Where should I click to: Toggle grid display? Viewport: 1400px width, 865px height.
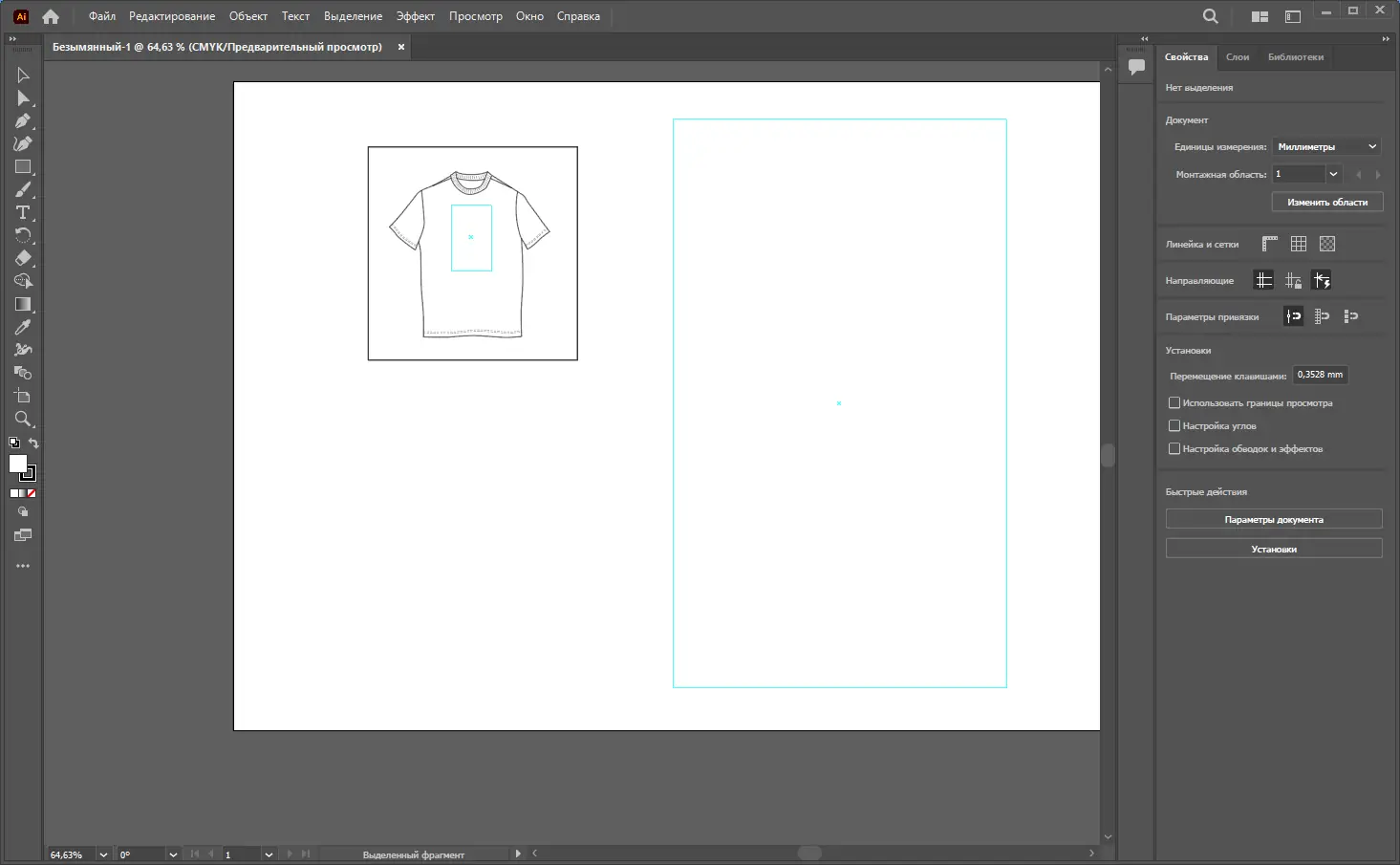[1299, 244]
